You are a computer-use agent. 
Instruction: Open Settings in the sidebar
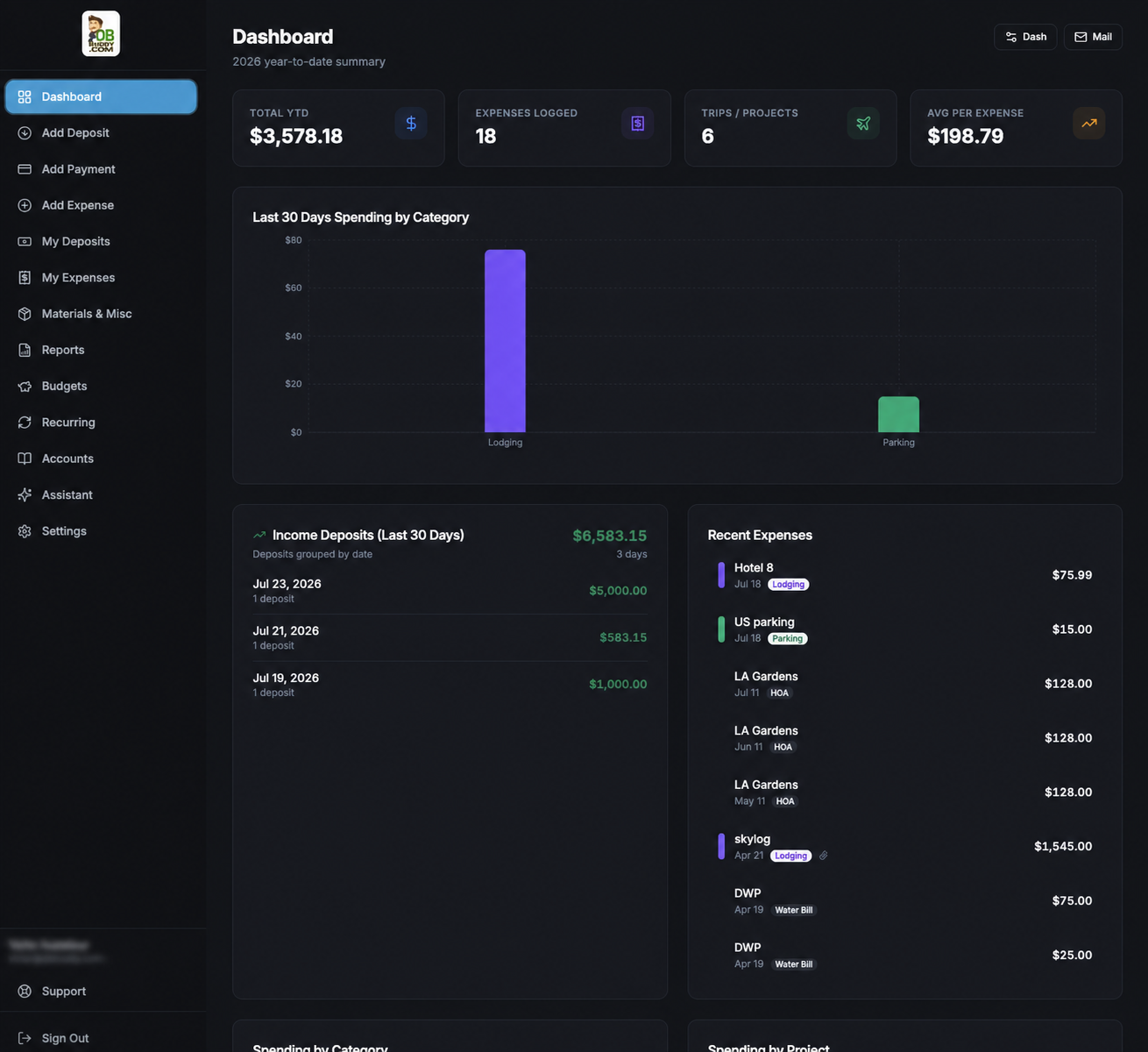coord(101,531)
